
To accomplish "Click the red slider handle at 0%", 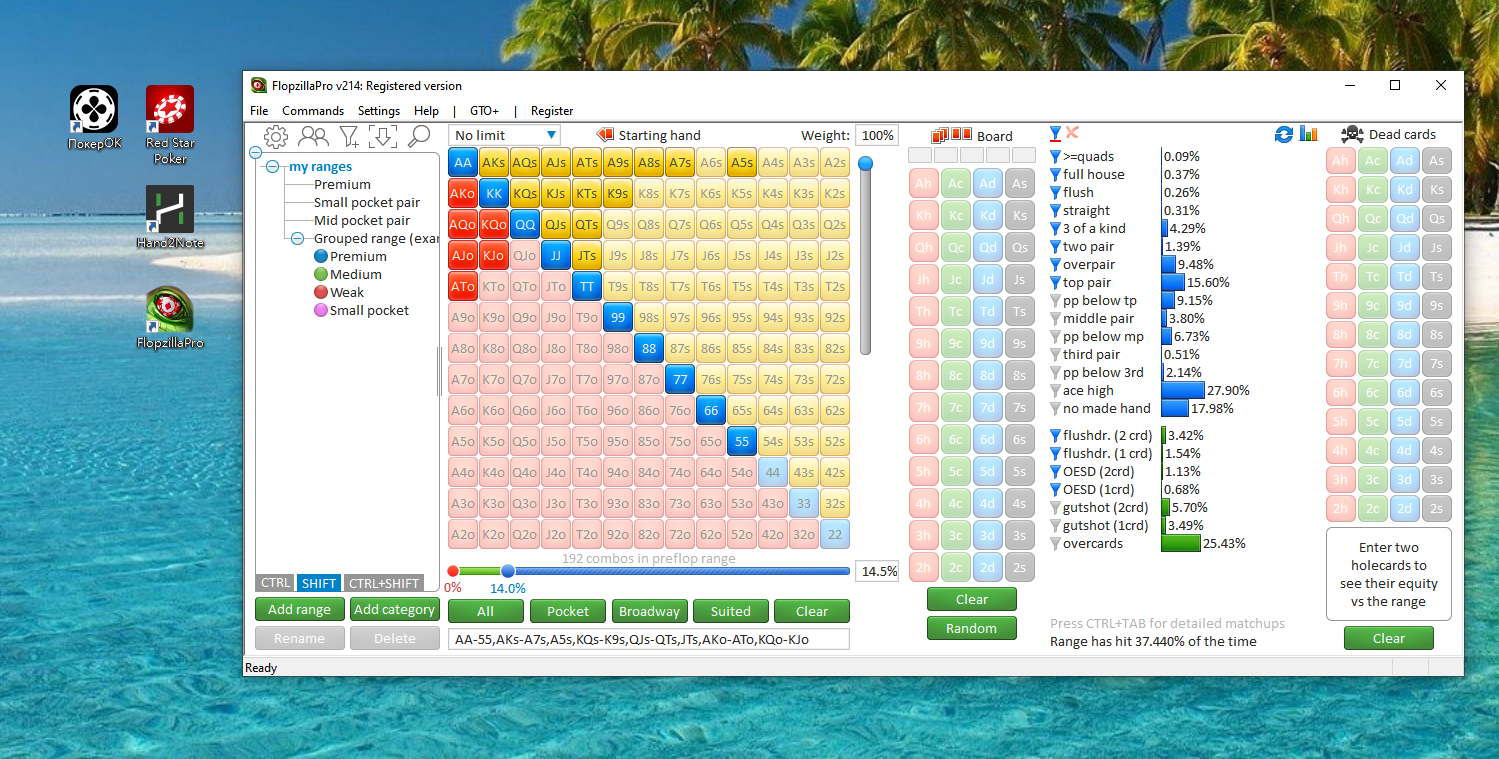I will [x=453, y=571].
